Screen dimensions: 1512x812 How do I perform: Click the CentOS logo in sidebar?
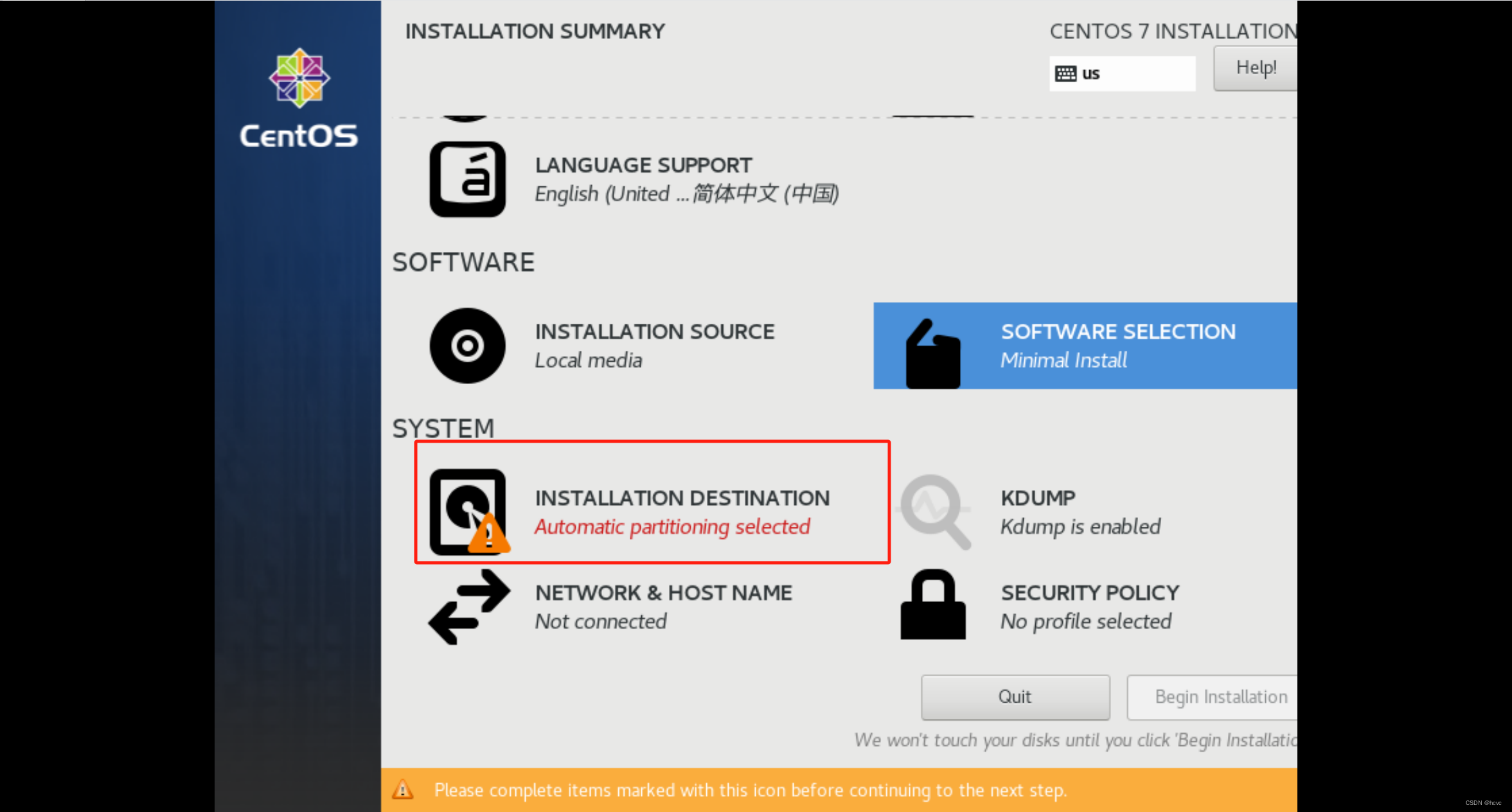click(299, 98)
